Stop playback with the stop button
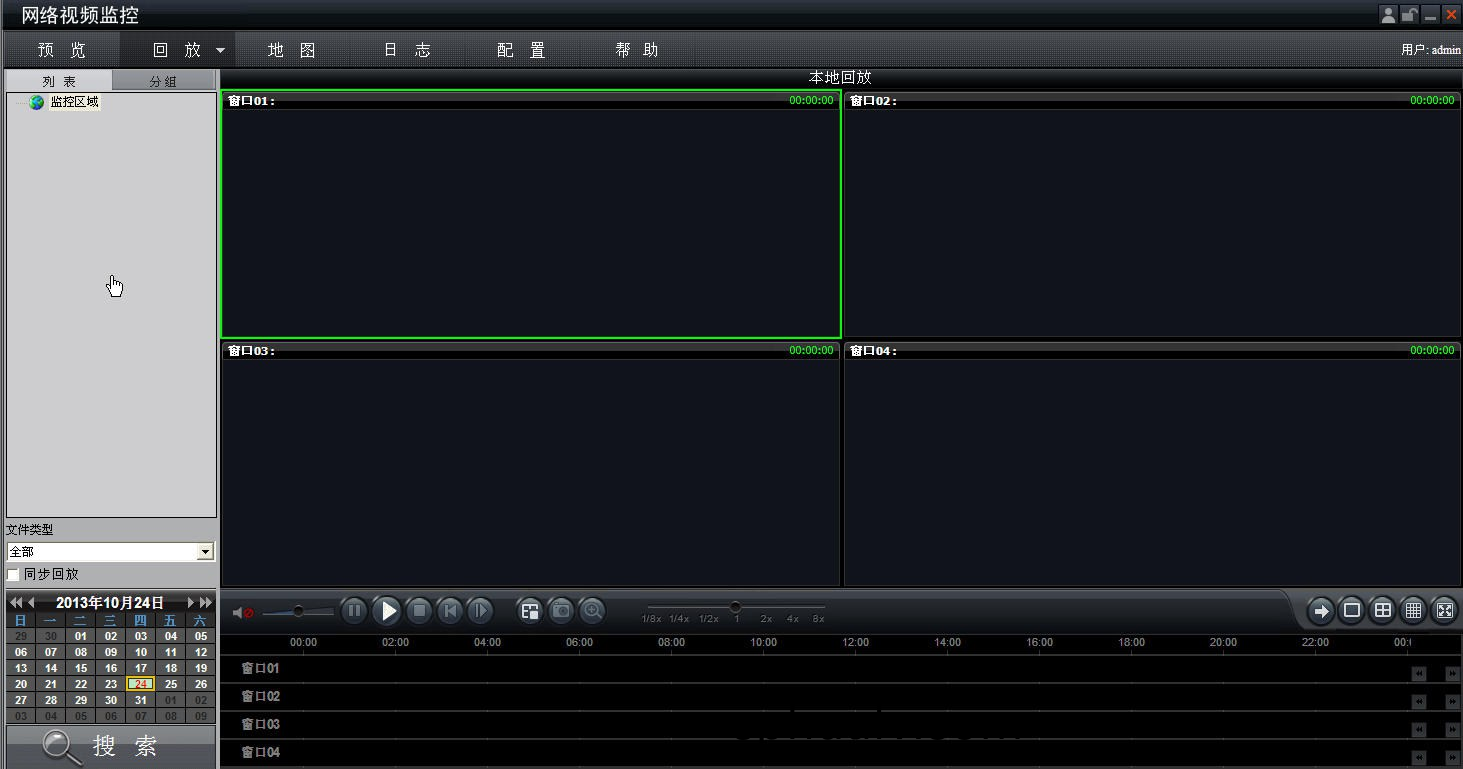The image size is (1463, 769). tap(420, 610)
